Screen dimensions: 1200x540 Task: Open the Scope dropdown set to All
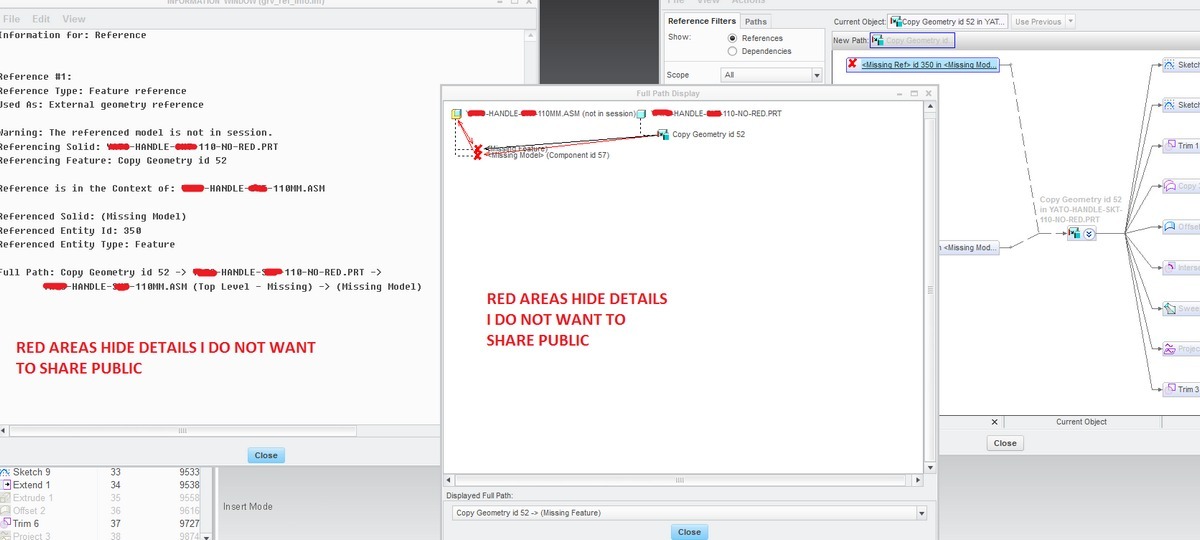click(x=771, y=75)
